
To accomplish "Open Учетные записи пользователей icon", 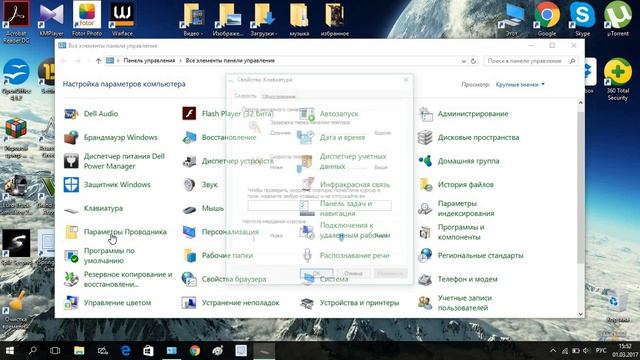I will [x=425, y=303].
